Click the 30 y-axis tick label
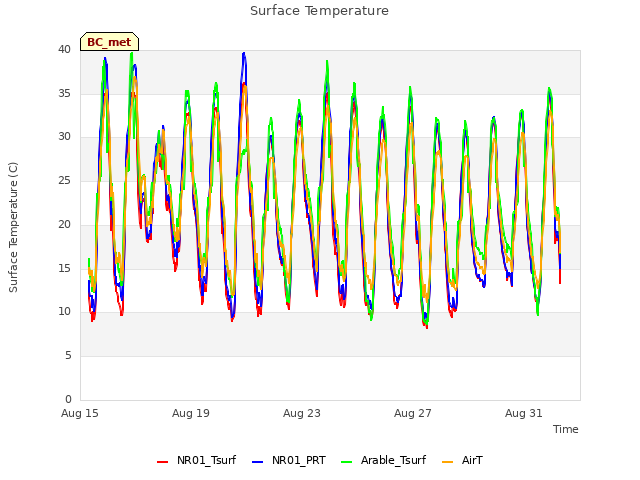Image resolution: width=640 pixels, height=480 pixels. (64, 137)
